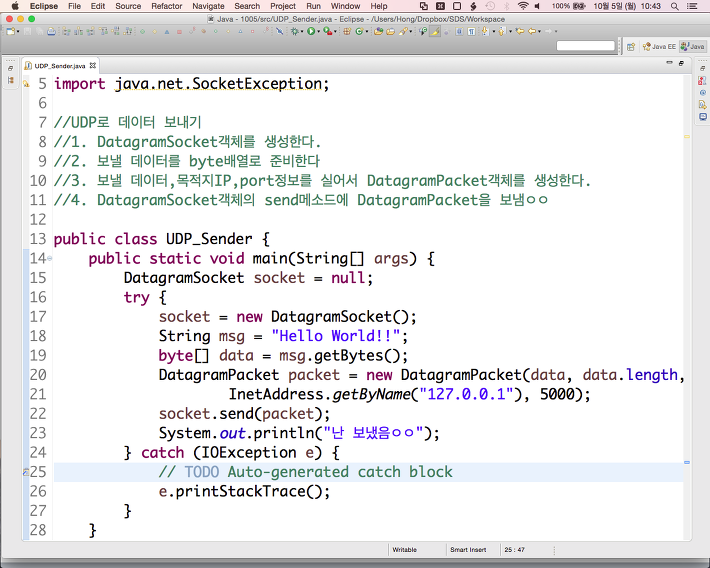710x568 pixels.
Task: Run the program with green Run button
Action: (311, 31)
